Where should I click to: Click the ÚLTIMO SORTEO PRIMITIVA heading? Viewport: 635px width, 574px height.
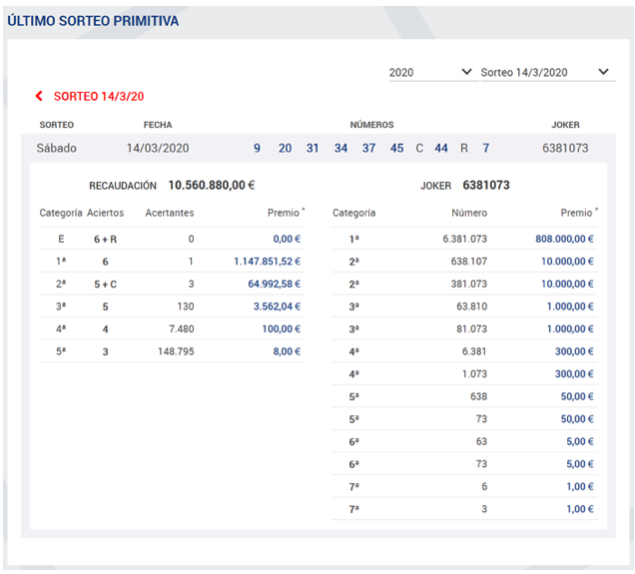(93, 21)
